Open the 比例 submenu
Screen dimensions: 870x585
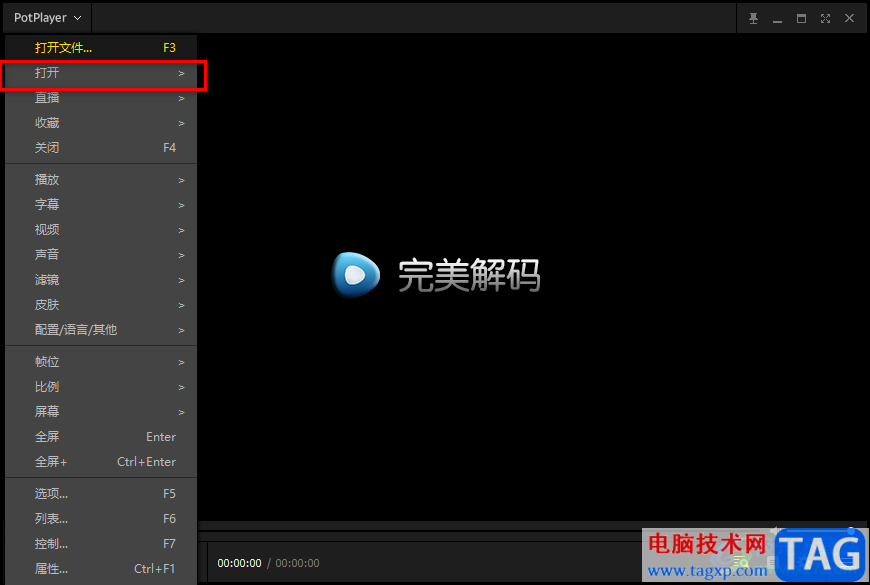(x=101, y=387)
